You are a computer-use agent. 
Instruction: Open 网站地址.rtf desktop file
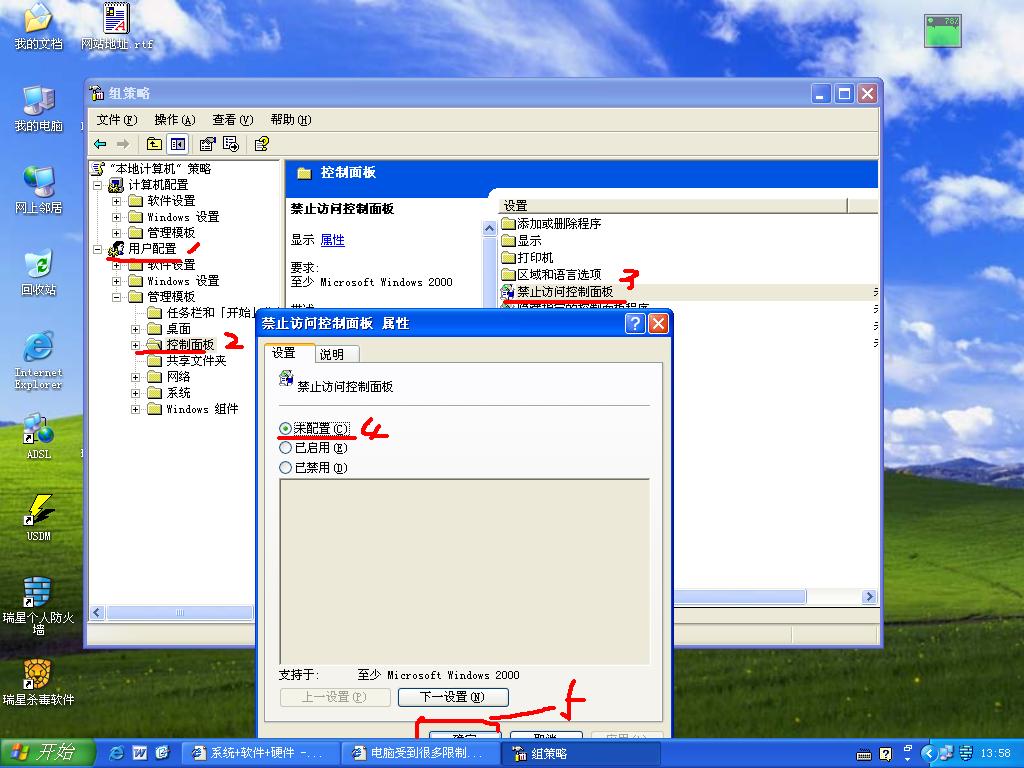[x=116, y=26]
